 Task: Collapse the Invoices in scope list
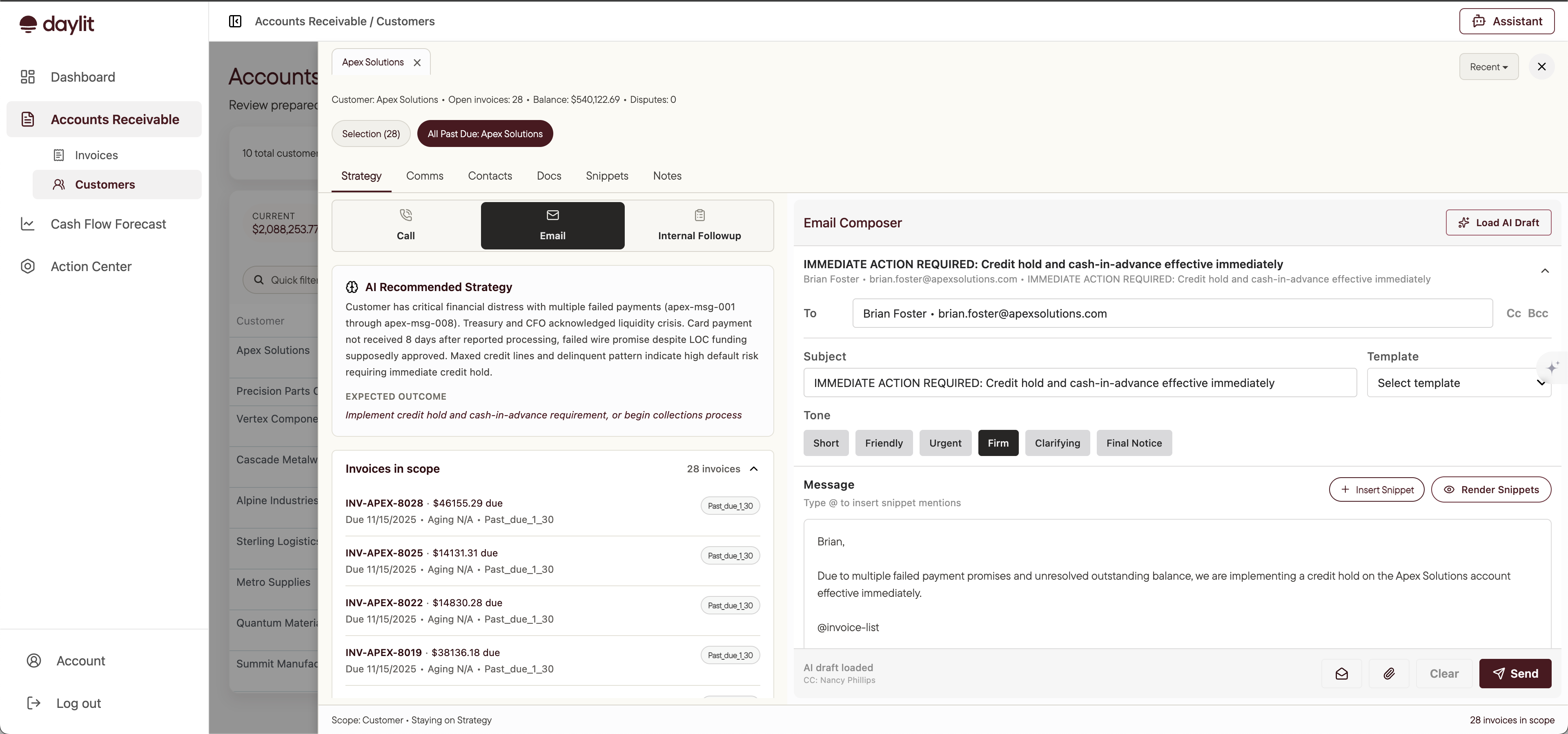[x=753, y=469]
